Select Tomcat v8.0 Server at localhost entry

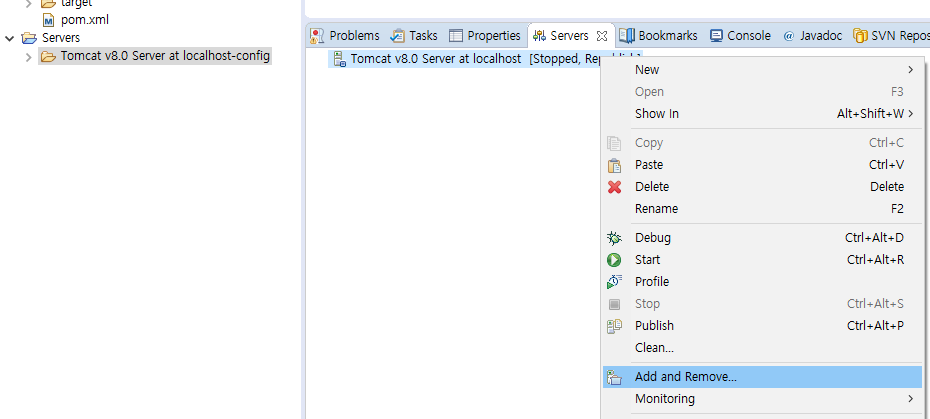click(435, 59)
